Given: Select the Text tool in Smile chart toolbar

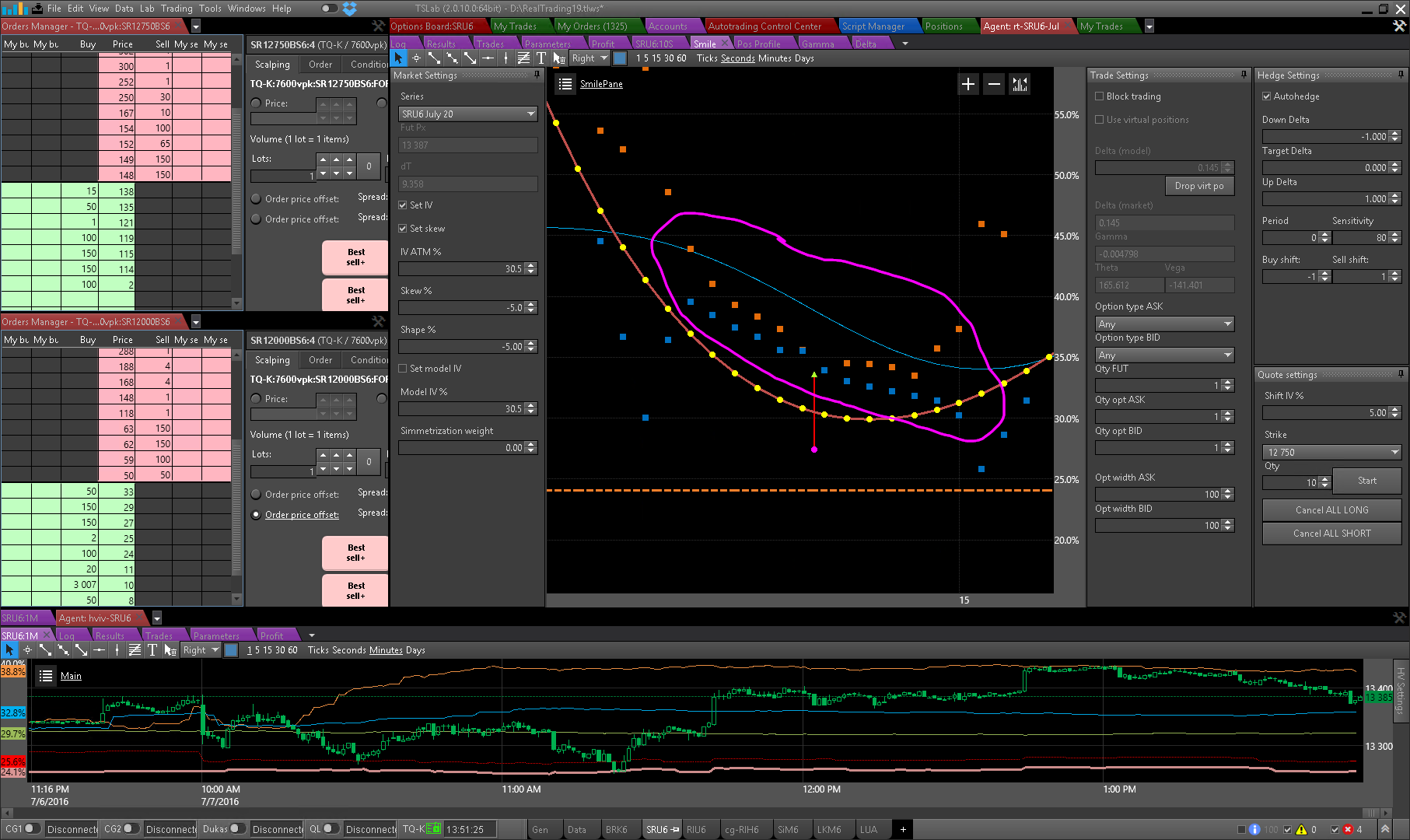Looking at the screenshot, I should (541, 58).
